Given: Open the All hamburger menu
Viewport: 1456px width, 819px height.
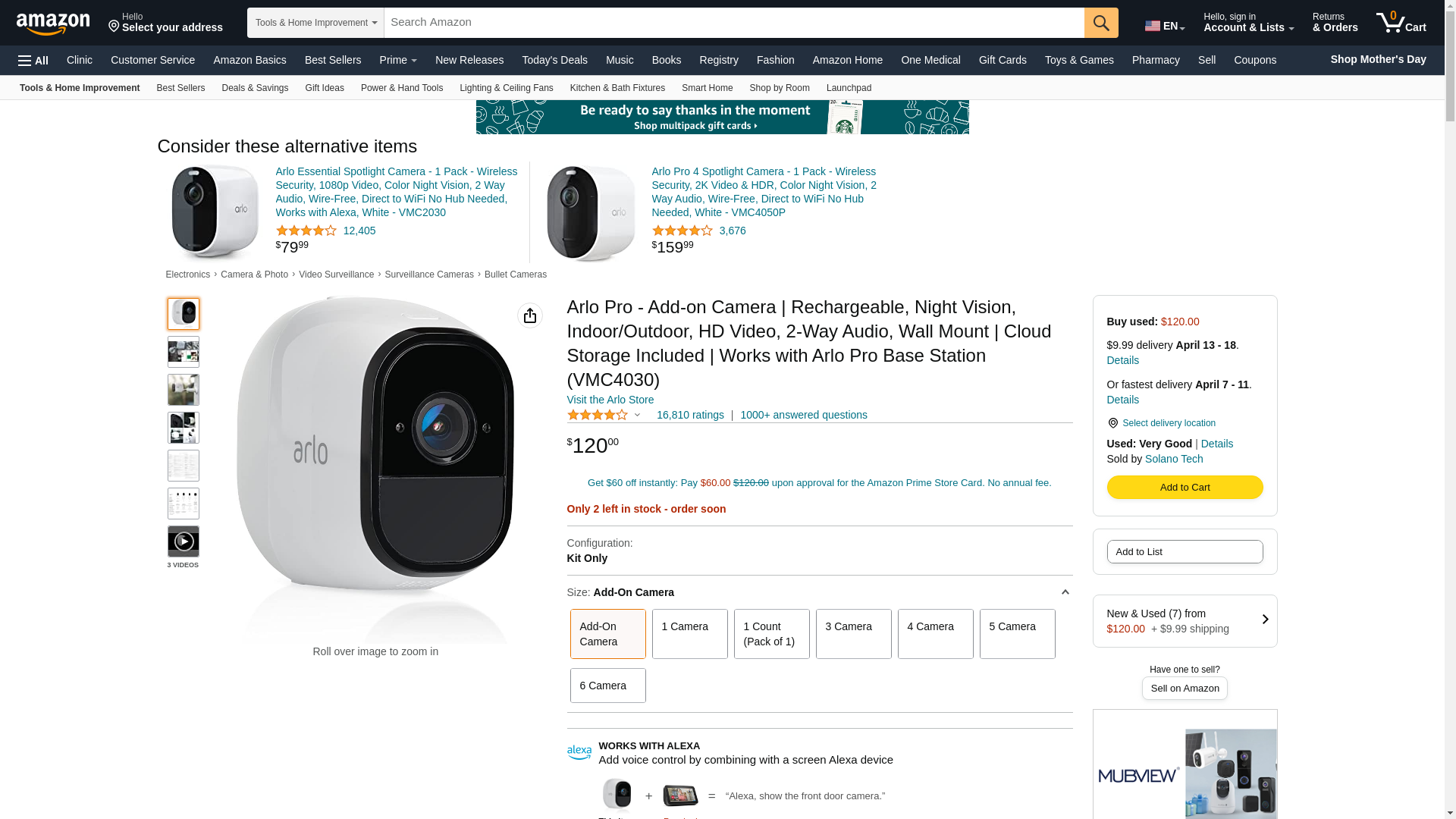Looking at the screenshot, I should point(33,61).
